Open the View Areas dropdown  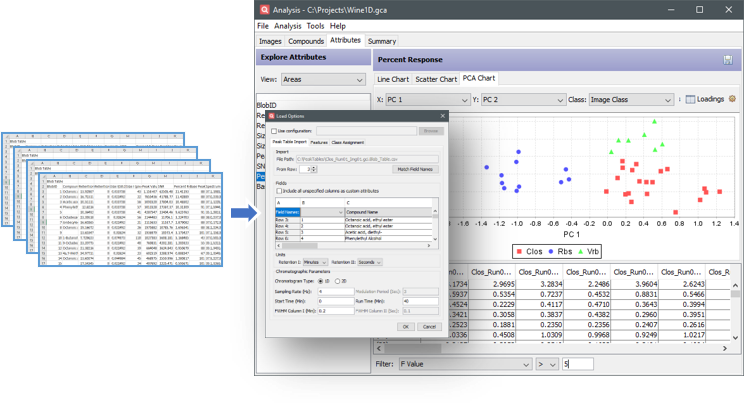point(323,80)
